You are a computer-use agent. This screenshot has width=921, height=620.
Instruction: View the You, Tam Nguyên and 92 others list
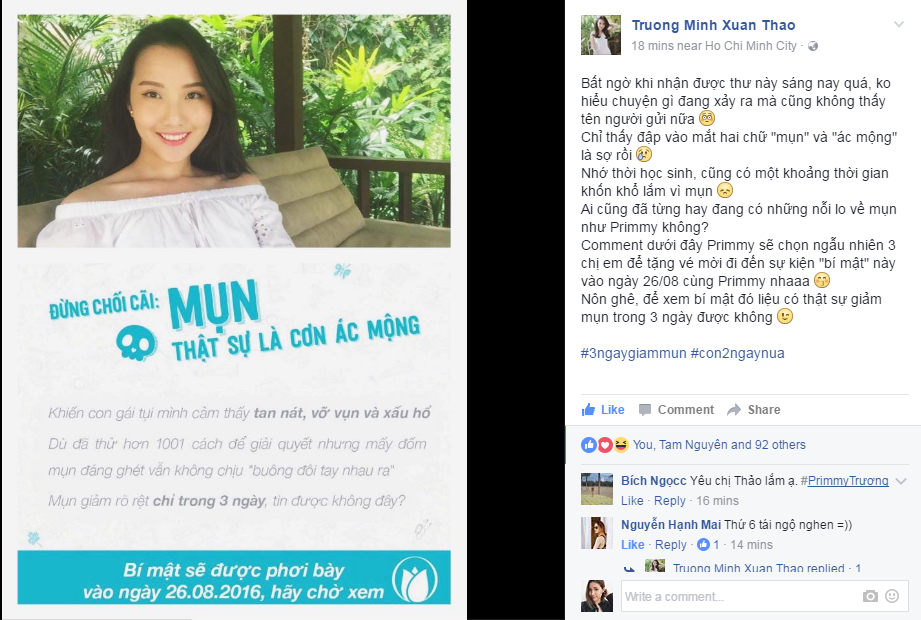point(719,445)
